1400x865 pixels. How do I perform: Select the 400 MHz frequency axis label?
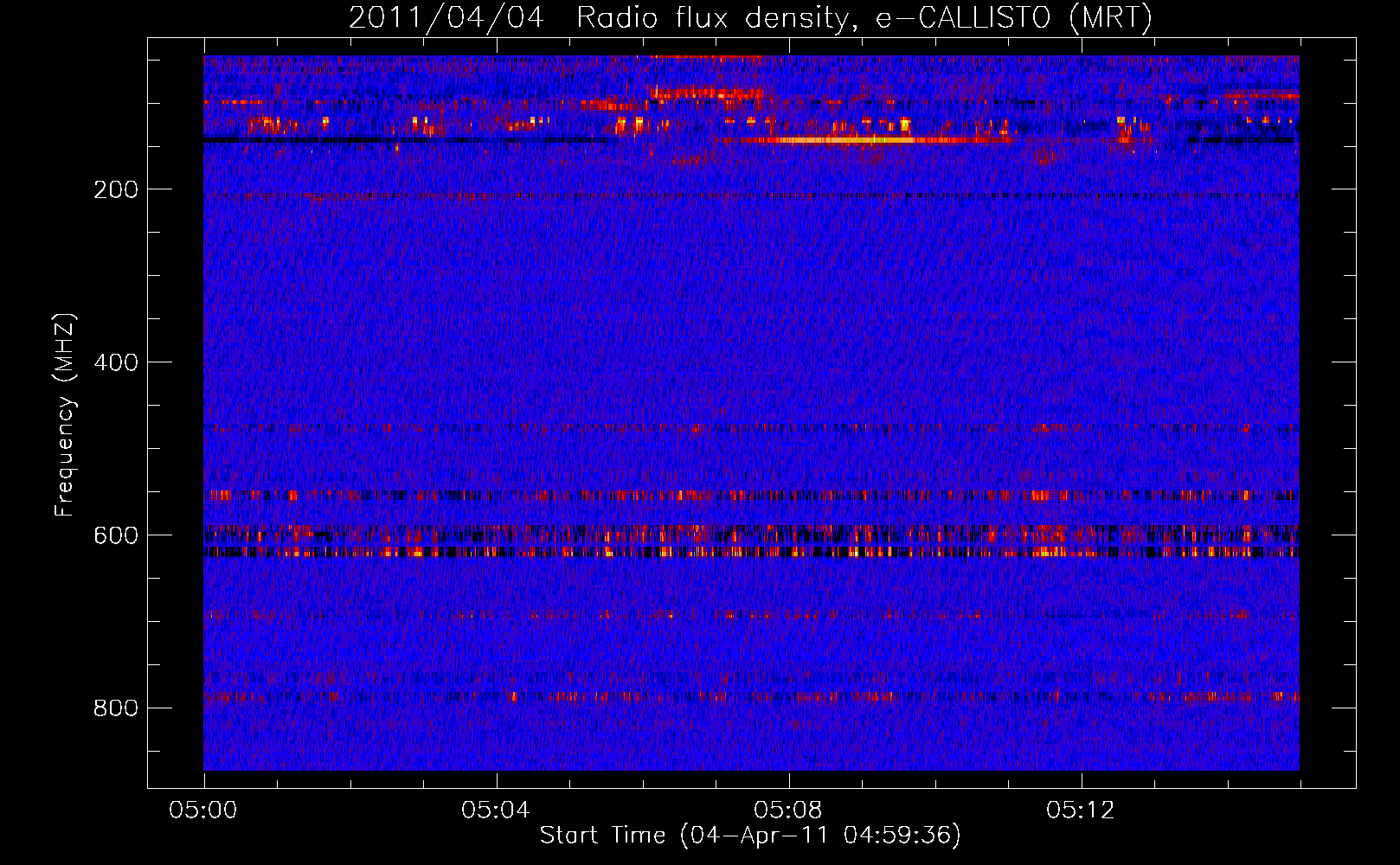pyautogui.click(x=116, y=362)
